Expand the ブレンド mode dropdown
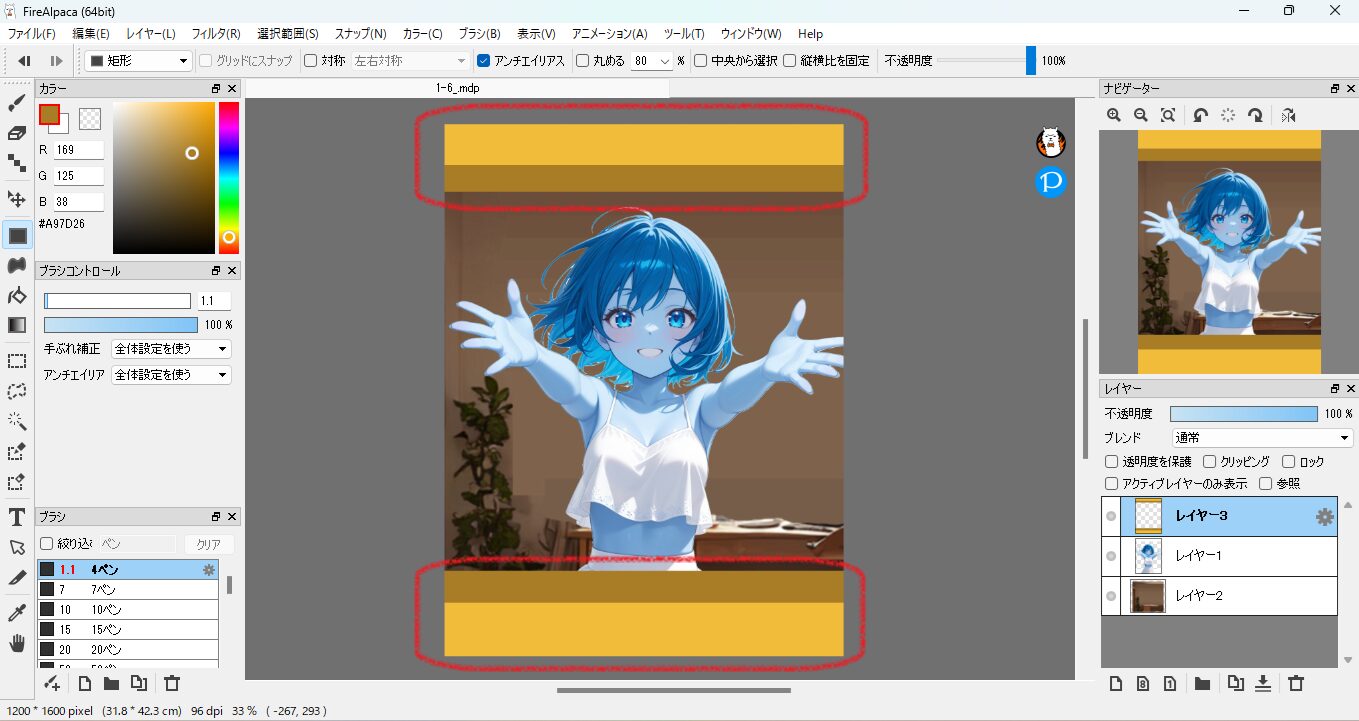Image resolution: width=1359 pixels, height=721 pixels. [1262, 438]
